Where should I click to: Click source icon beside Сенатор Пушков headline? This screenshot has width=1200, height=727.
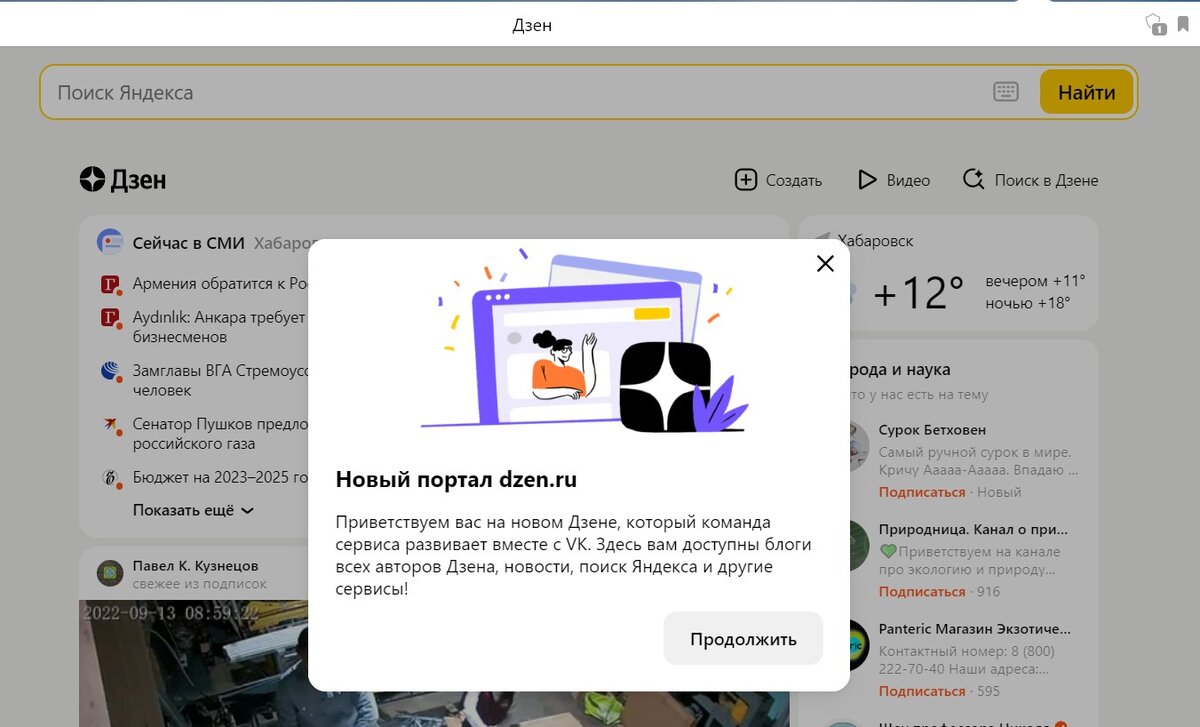point(110,425)
